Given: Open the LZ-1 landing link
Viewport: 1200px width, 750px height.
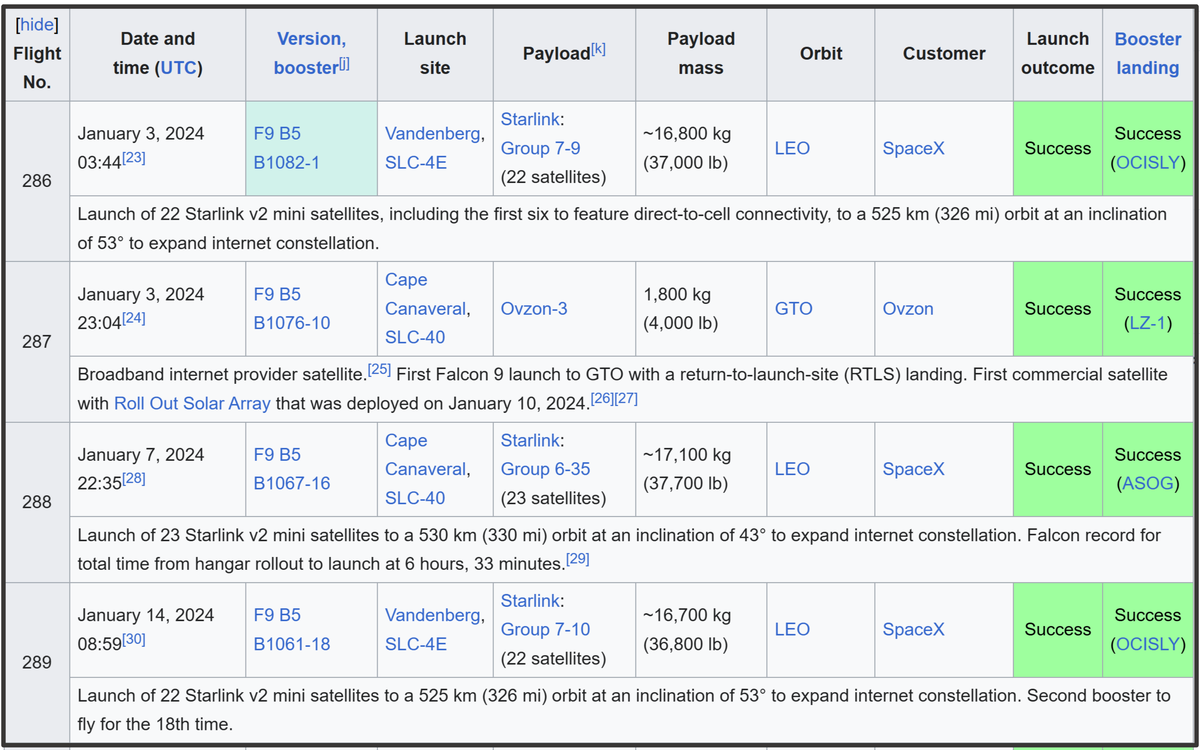Looking at the screenshot, I should click(1148, 323).
